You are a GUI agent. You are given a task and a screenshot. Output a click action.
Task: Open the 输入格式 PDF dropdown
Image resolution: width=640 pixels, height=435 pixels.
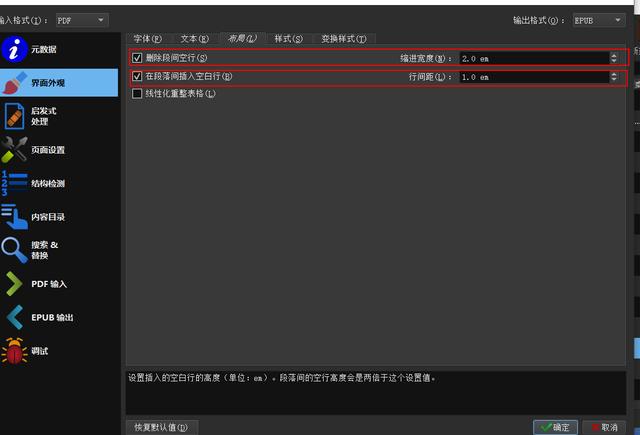(x=82, y=20)
